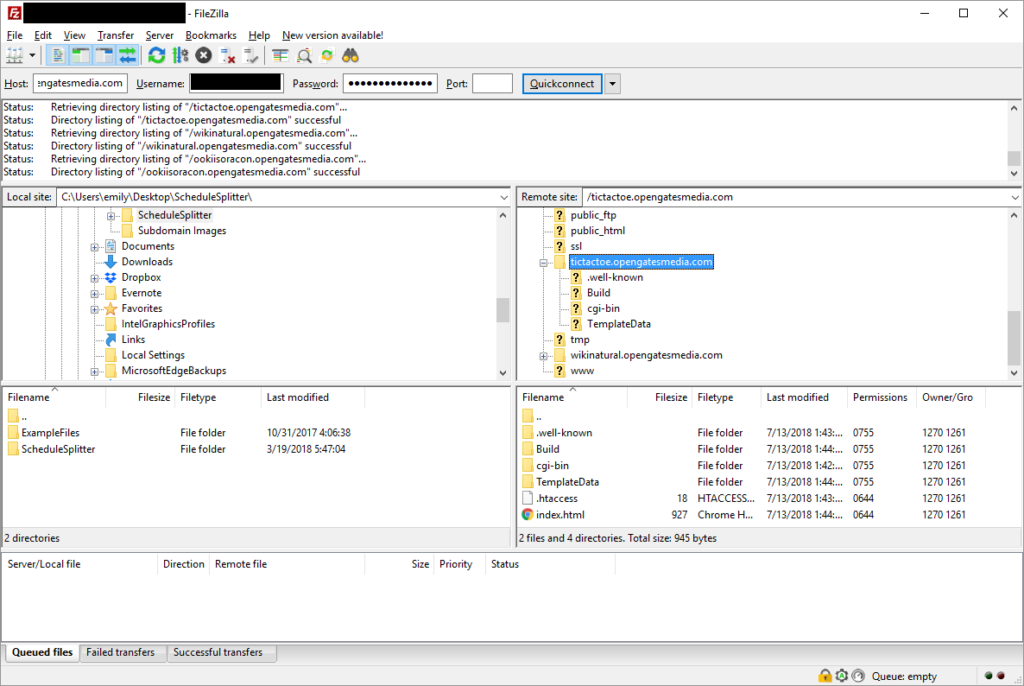Switch to Failed transfers tab
This screenshot has width=1024, height=686.
(121, 652)
